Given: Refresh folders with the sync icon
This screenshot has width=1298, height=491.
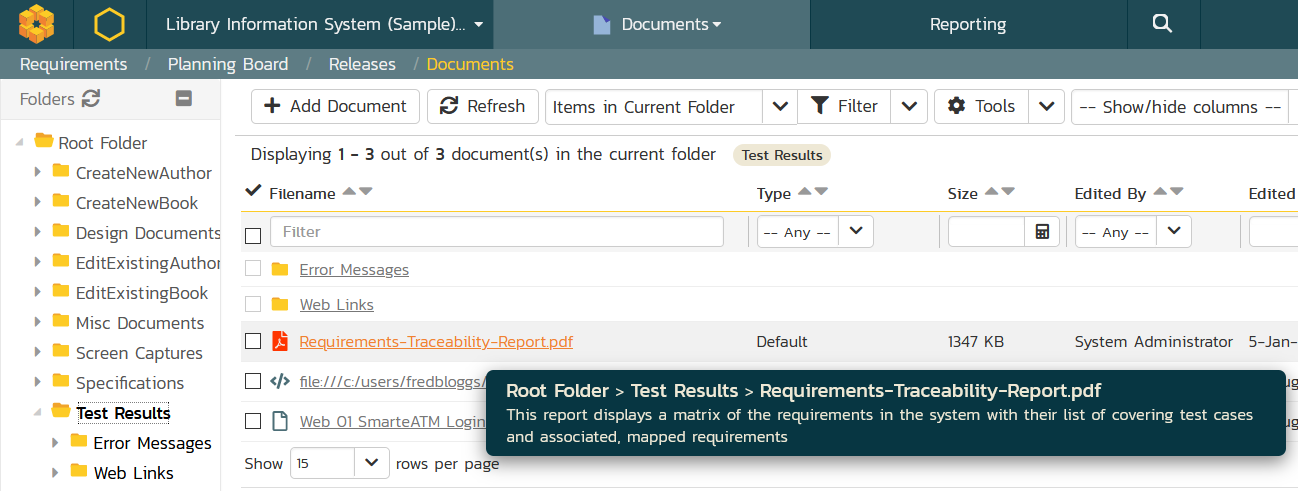Looking at the screenshot, I should 91,99.
